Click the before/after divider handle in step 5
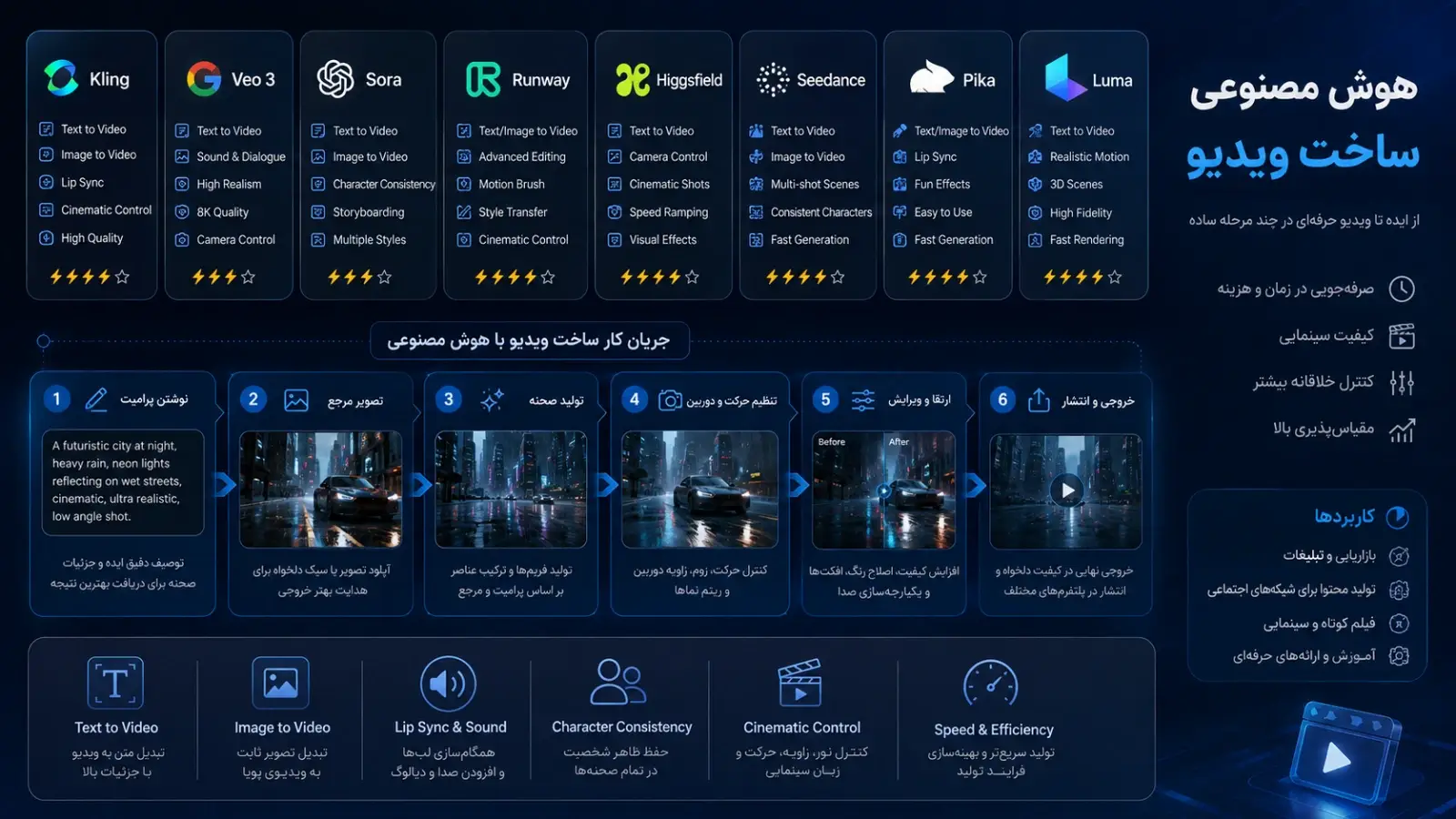The image size is (1456, 819). [x=883, y=491]
